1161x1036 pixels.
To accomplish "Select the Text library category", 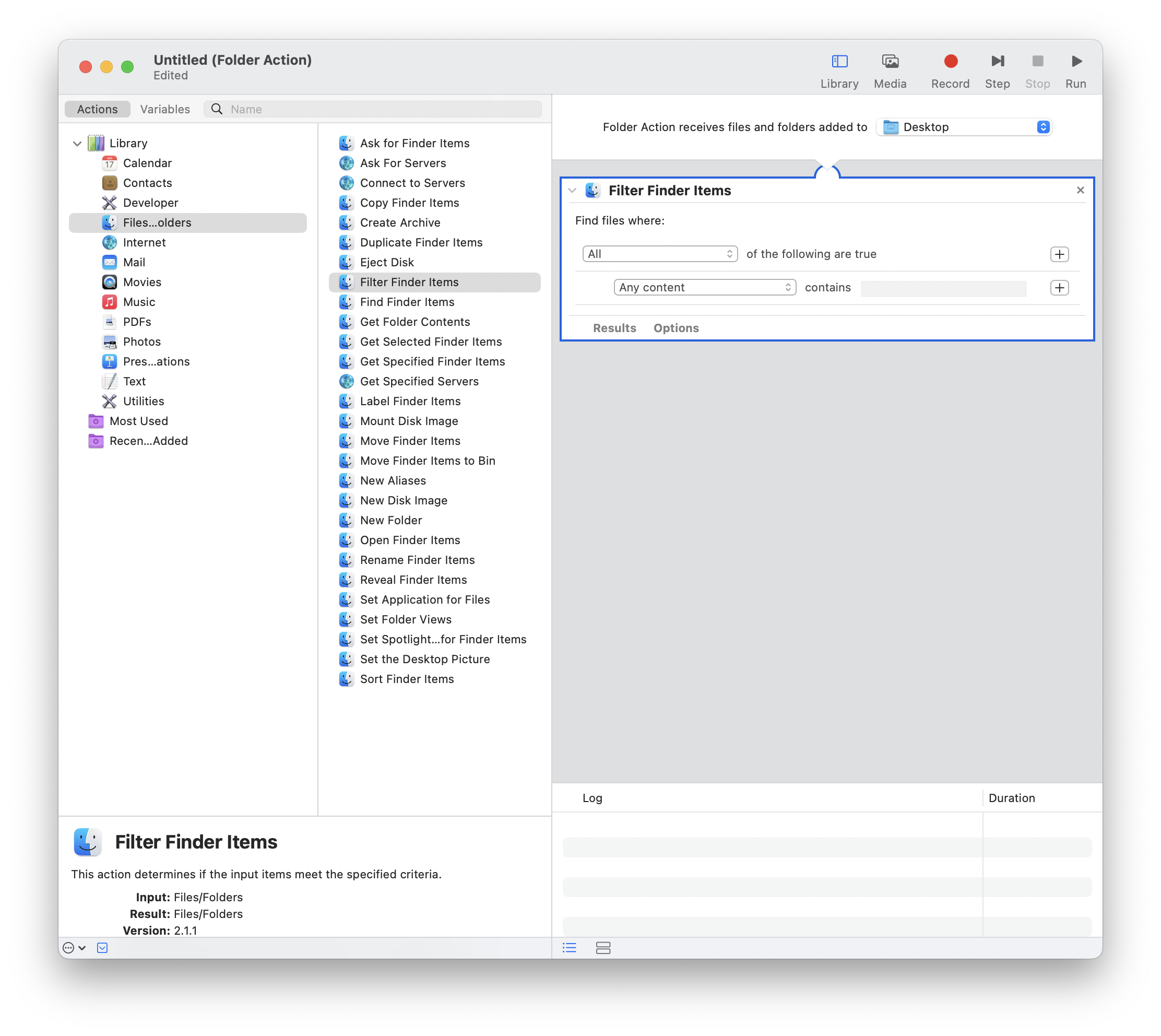I will [x=134, y=381].
